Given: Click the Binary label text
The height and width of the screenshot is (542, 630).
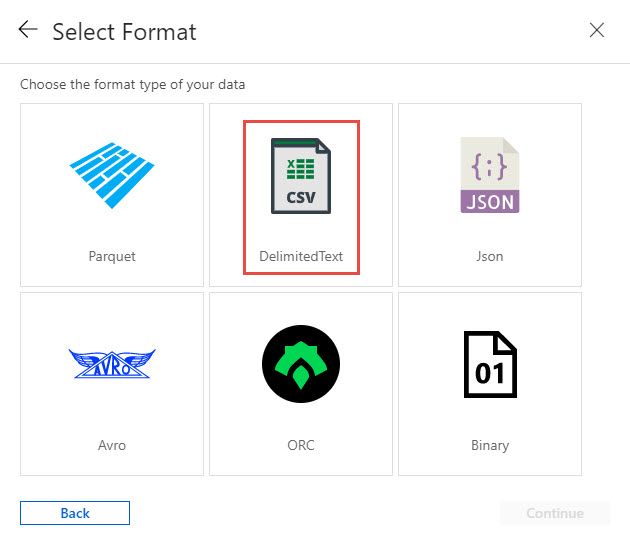Looking at the screenshot, I should pos(490,446).
